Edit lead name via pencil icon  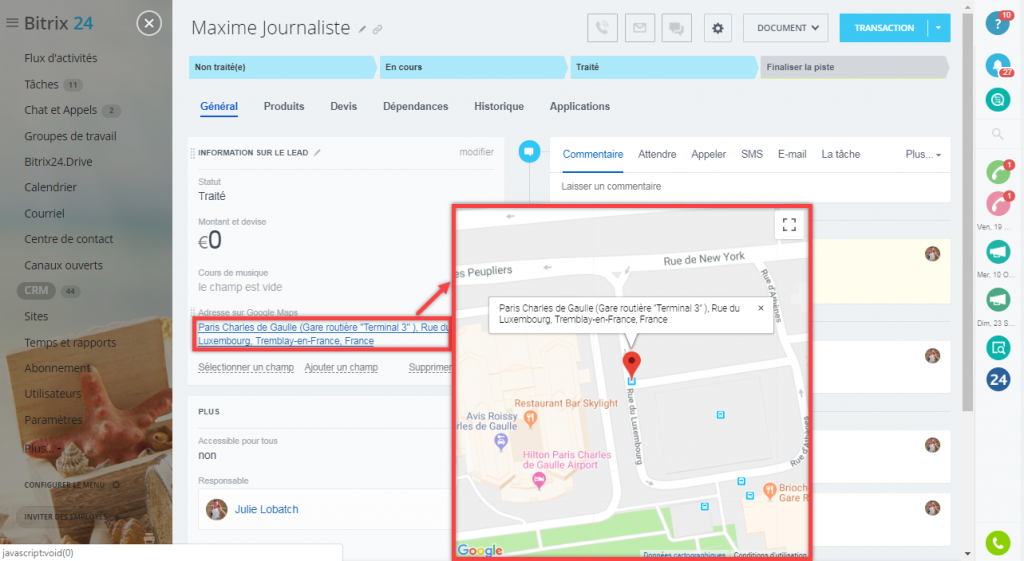pos(362,29)
